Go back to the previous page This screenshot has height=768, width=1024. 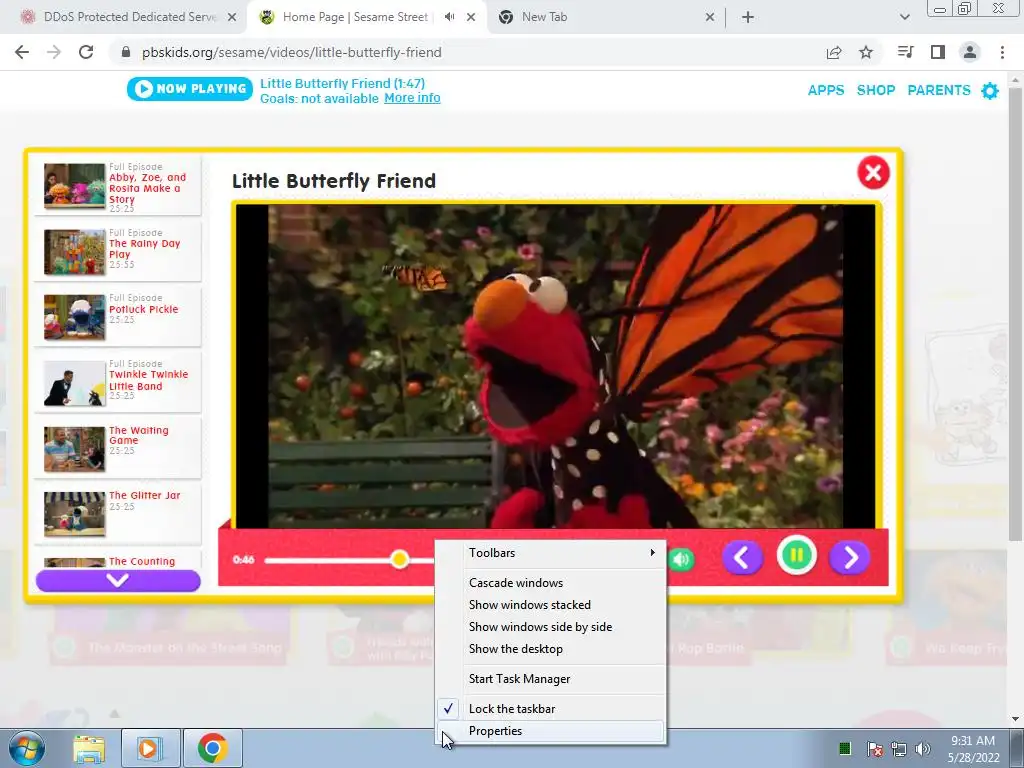[x=22, y=52]
